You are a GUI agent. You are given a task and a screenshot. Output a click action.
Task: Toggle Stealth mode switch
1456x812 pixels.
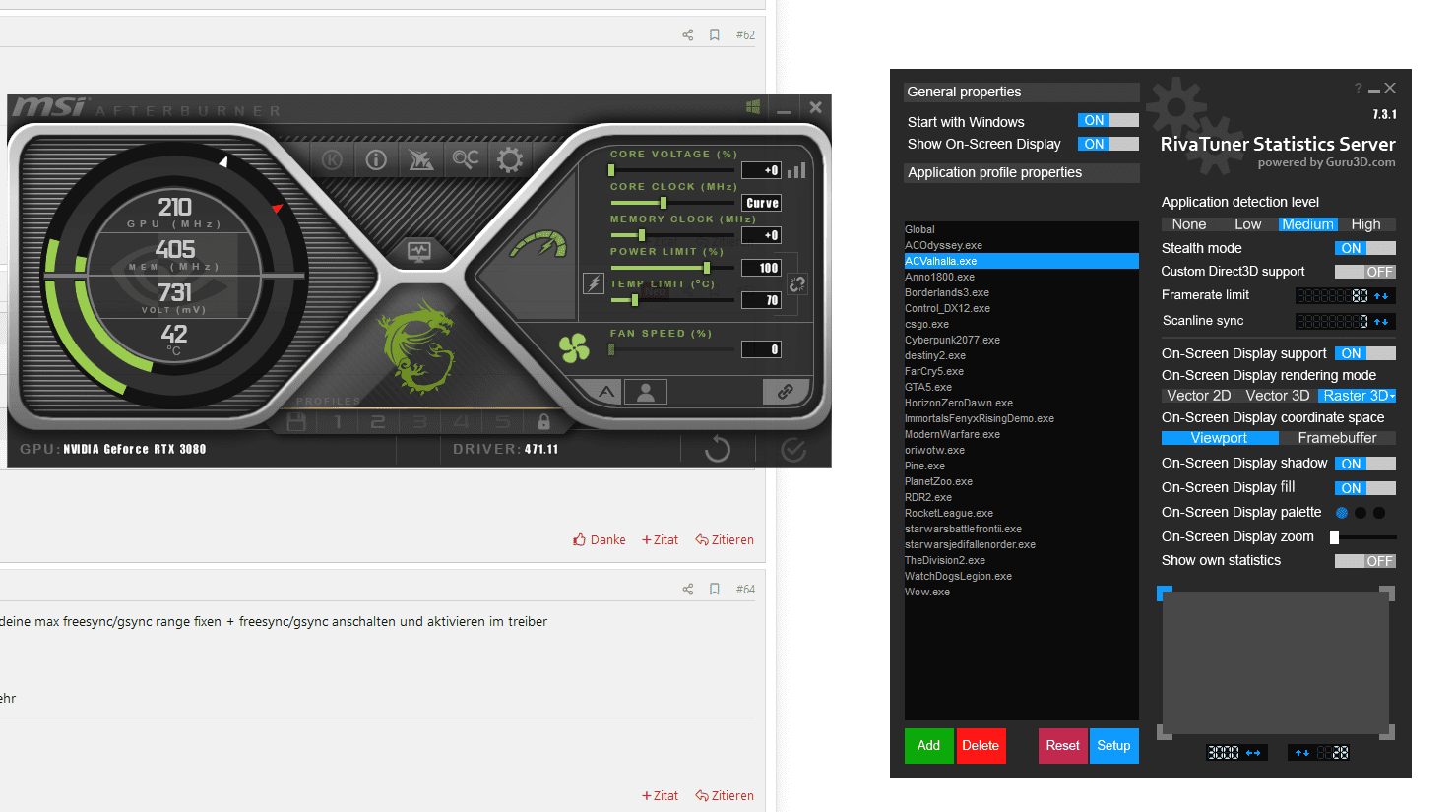point(1365,248)
